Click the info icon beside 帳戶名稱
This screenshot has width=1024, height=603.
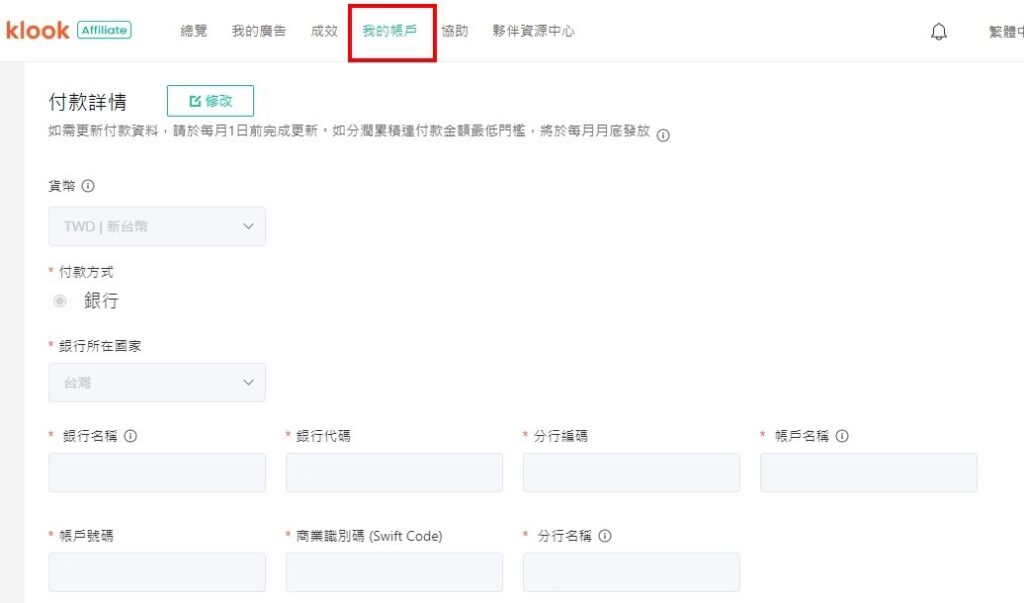point(842,436)
